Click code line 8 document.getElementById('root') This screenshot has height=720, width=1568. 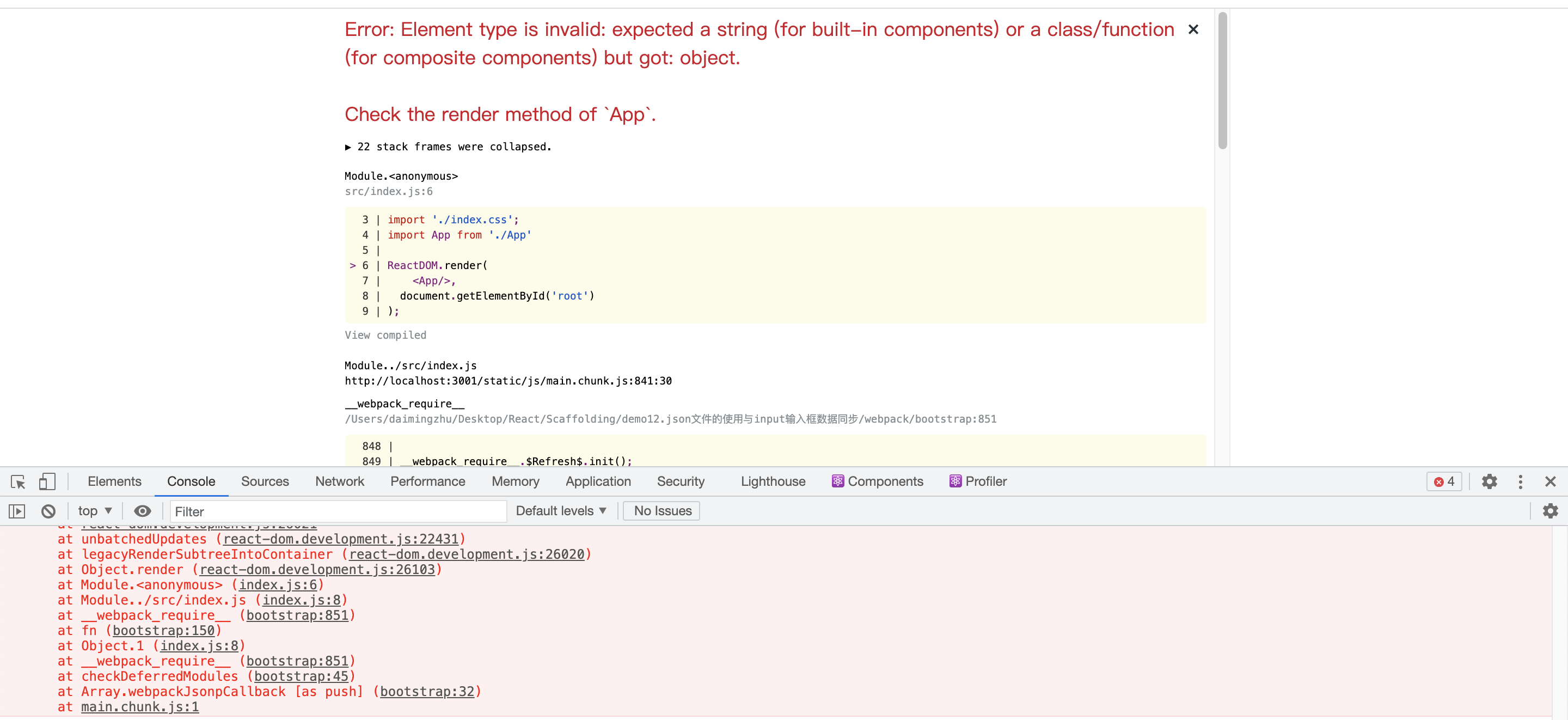[x=497, y=296]
